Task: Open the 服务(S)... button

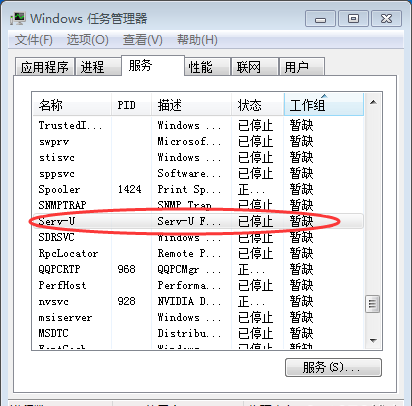Action: pos(333,367)
